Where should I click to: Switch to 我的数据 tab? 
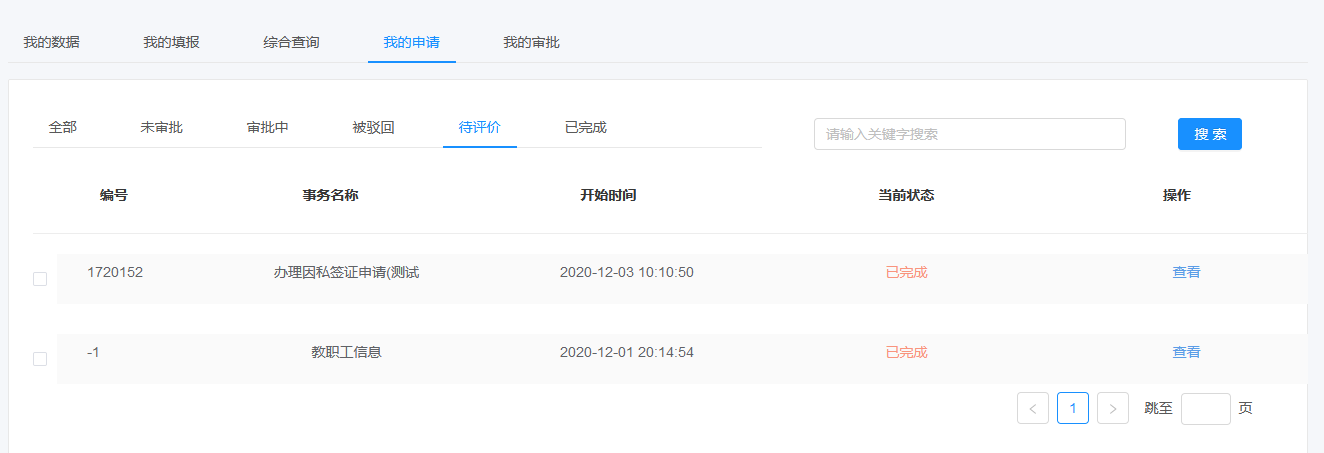(x=52, y=42)
